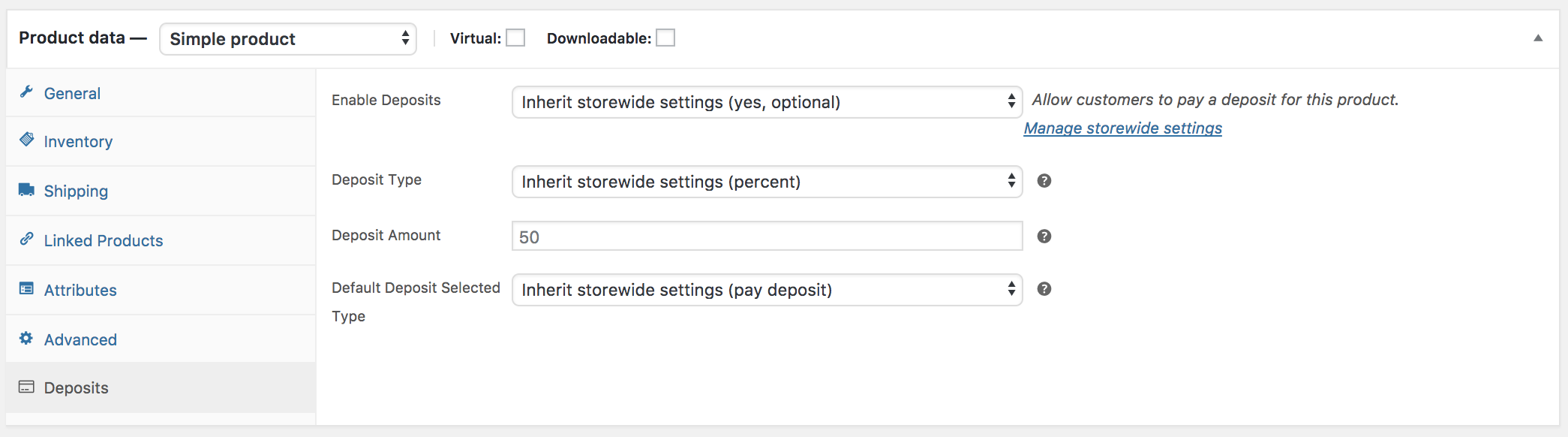The width and height of the screenshot is (1568, 437).
Task: Open help tooltip beside Deposit Type
Action: pyautogui.click(x=1044, y=181)
